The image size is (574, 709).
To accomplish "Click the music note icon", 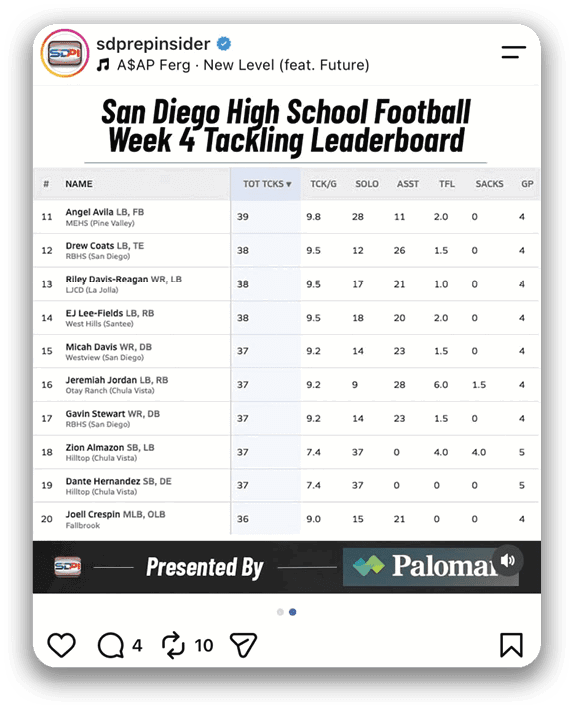I will point(103,65).
